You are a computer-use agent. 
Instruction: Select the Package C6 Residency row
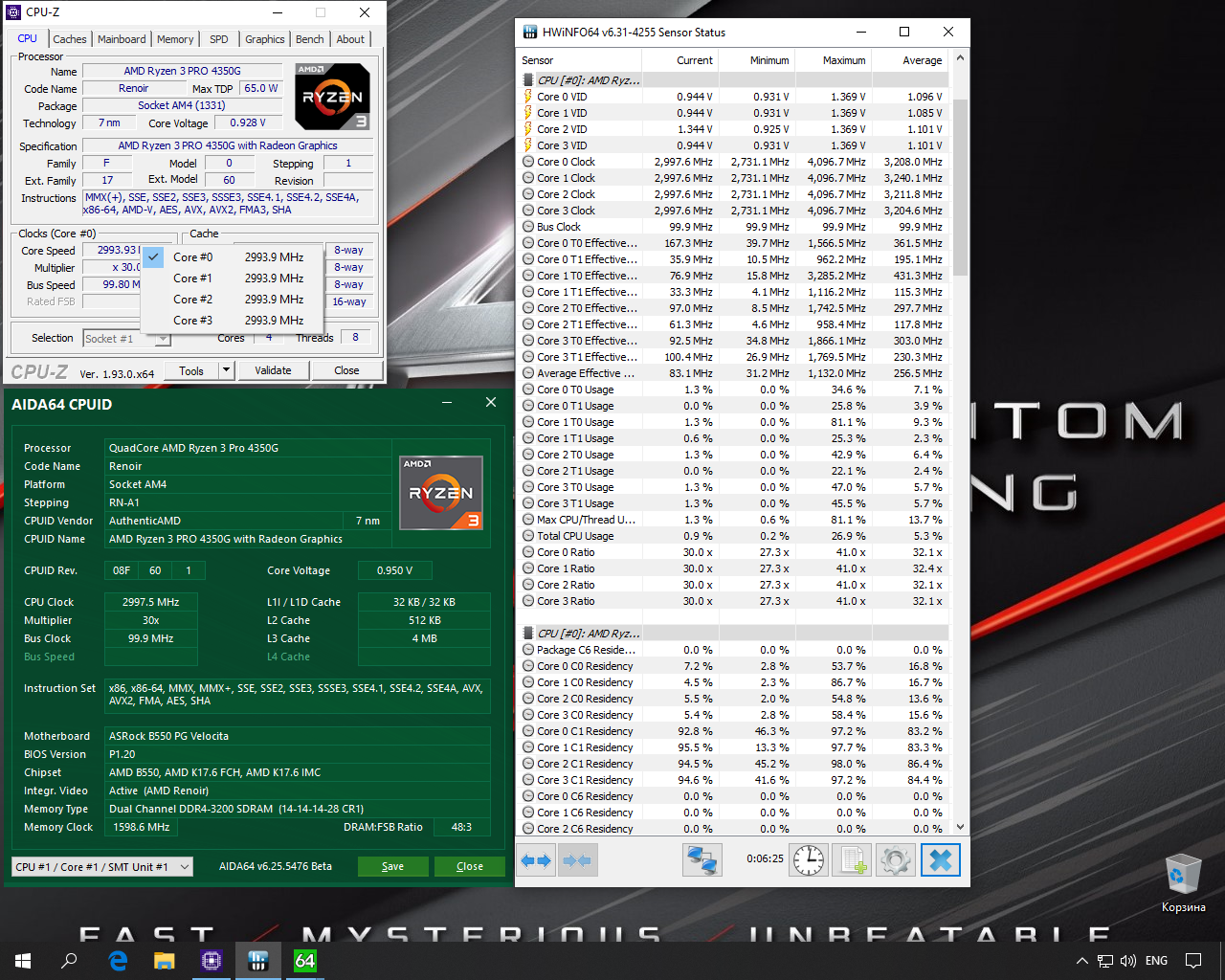pos(733,650)
